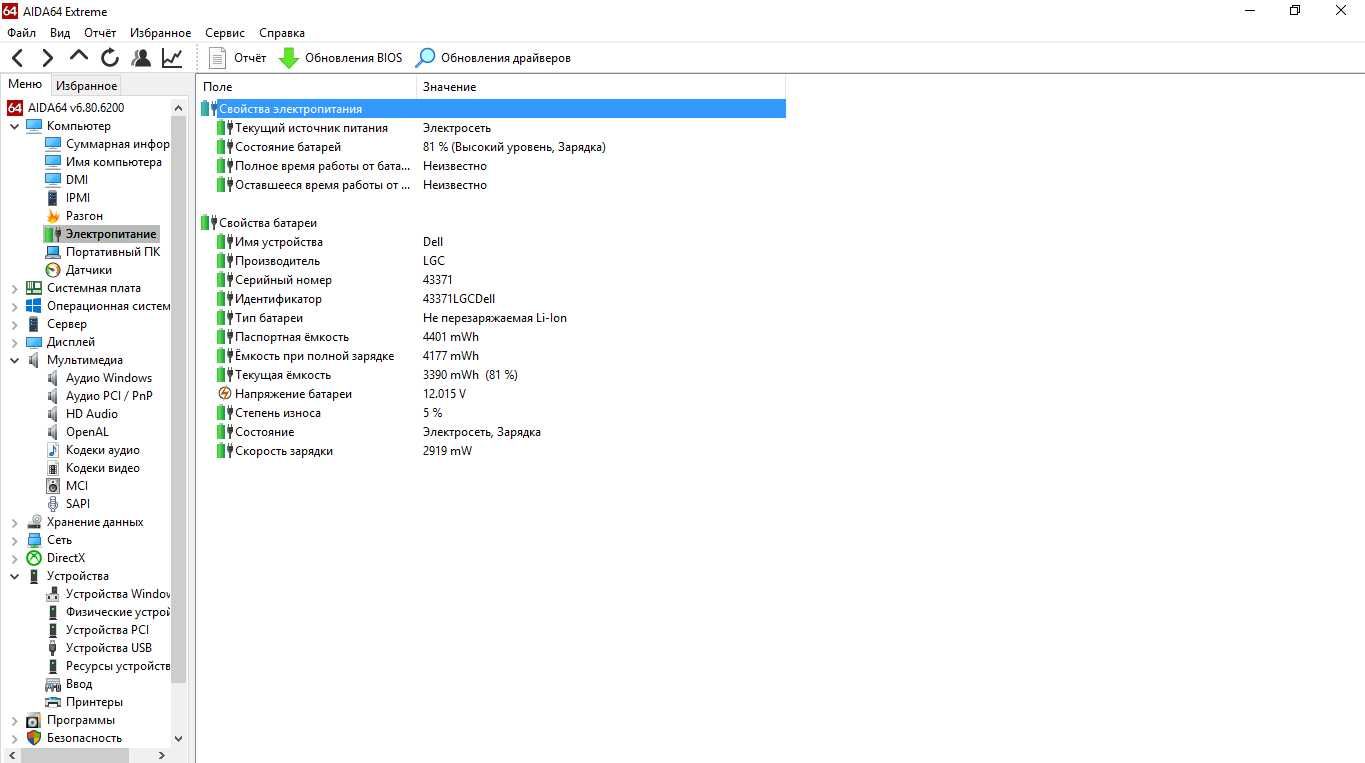This screenshot has width=1365, height=763.
Task: Select the Степень износа row
Action: click(491, 413)
